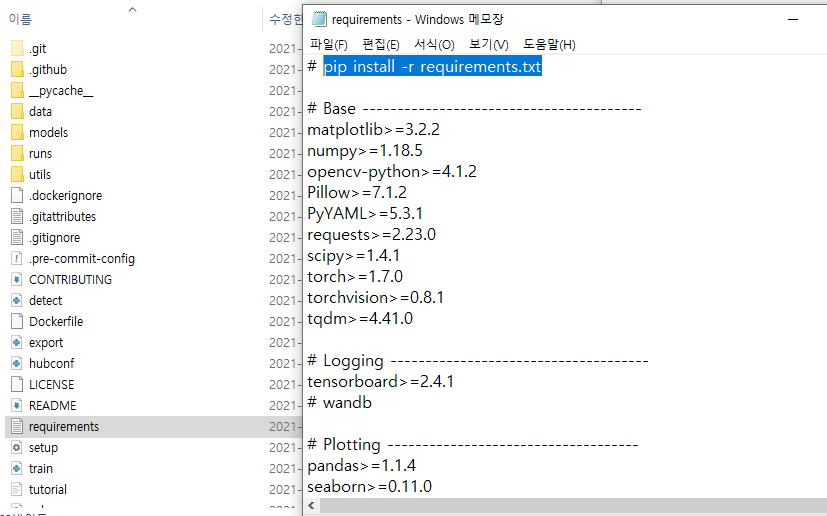
Task: Select the 'models' folder name
Action: (x=49, y=132)
